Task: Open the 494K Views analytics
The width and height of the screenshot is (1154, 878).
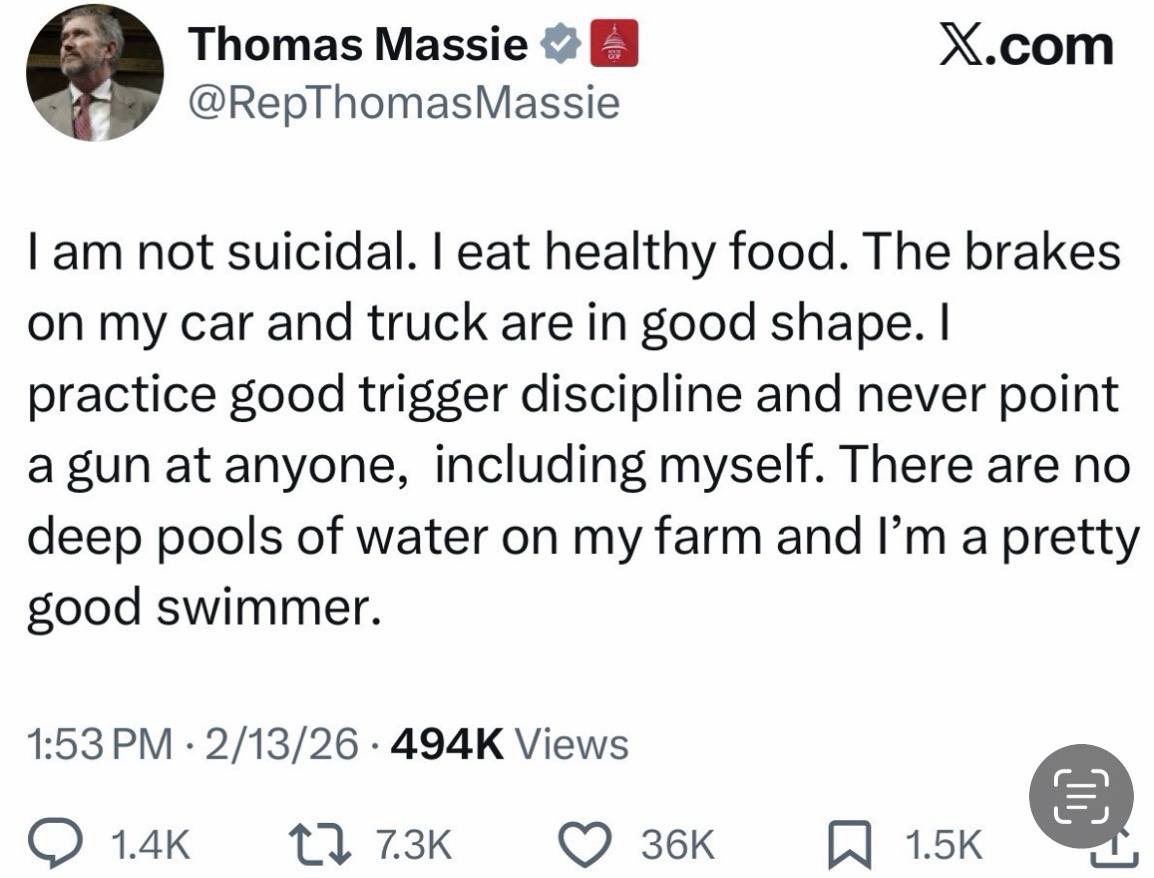Action: (513, 744)
